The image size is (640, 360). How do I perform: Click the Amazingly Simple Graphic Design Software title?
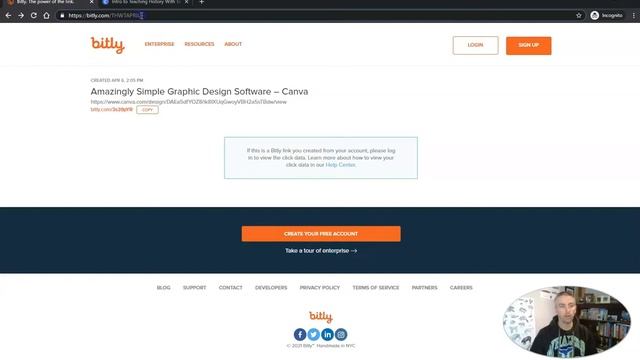[x=199, y=91]
